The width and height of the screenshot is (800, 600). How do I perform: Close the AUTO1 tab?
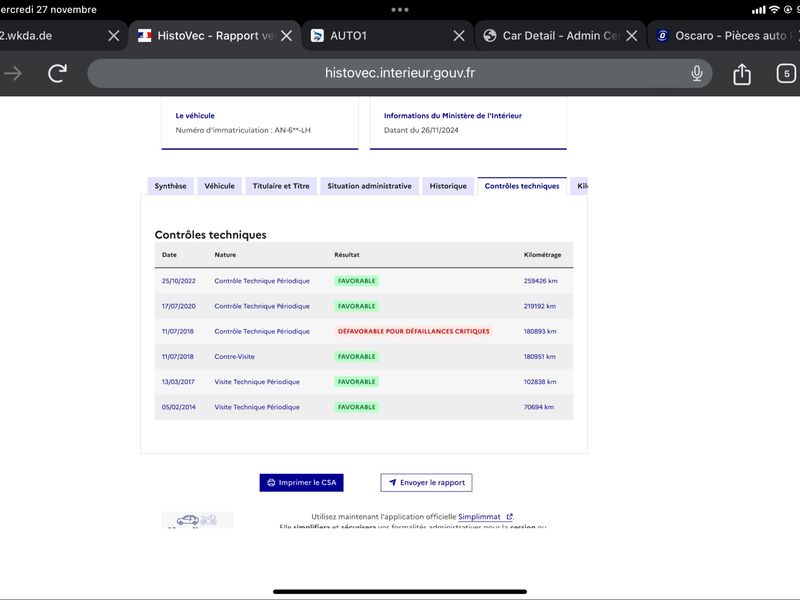[x=459, y=36]
